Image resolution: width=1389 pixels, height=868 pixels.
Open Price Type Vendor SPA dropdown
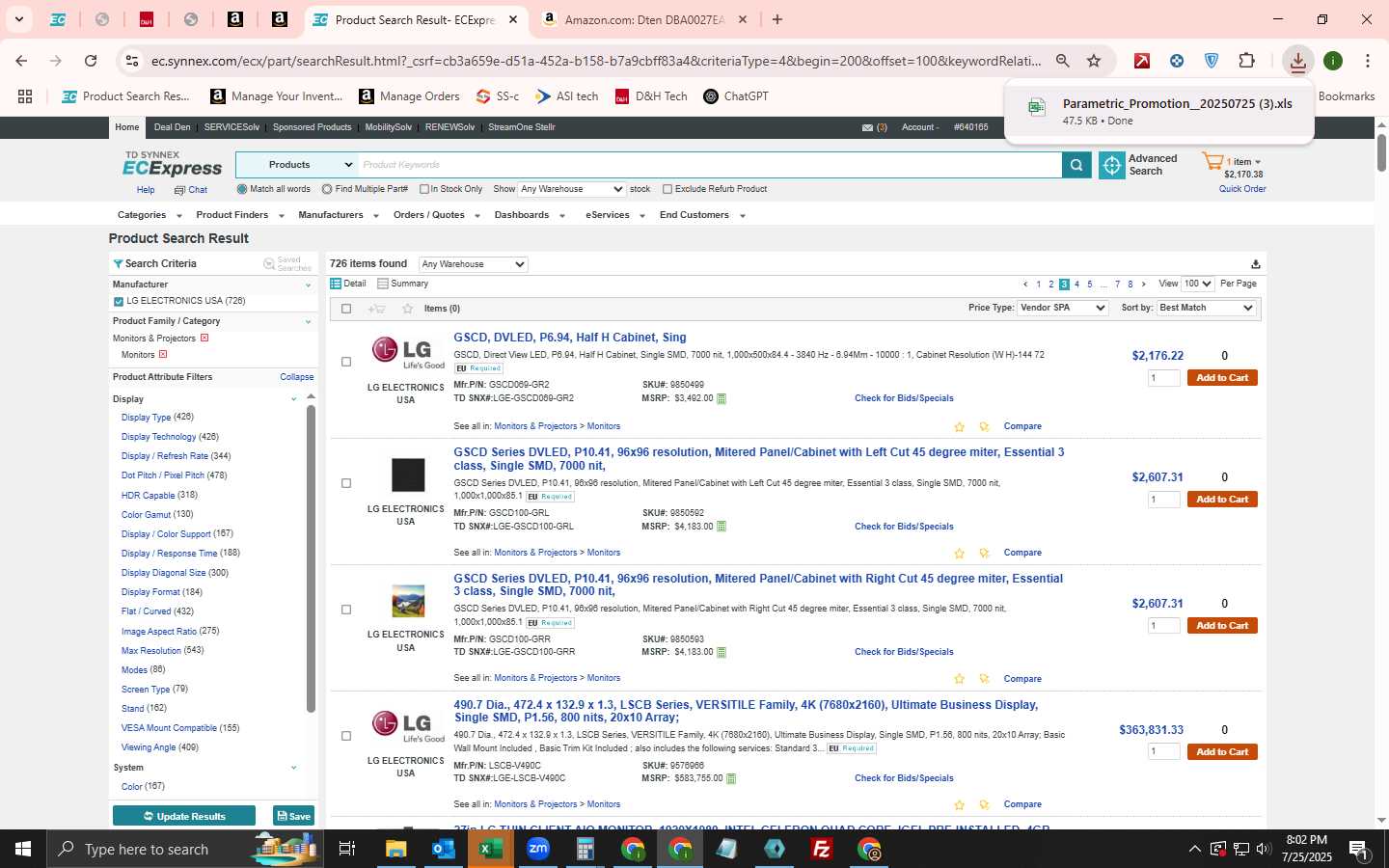click(1063, 308)
